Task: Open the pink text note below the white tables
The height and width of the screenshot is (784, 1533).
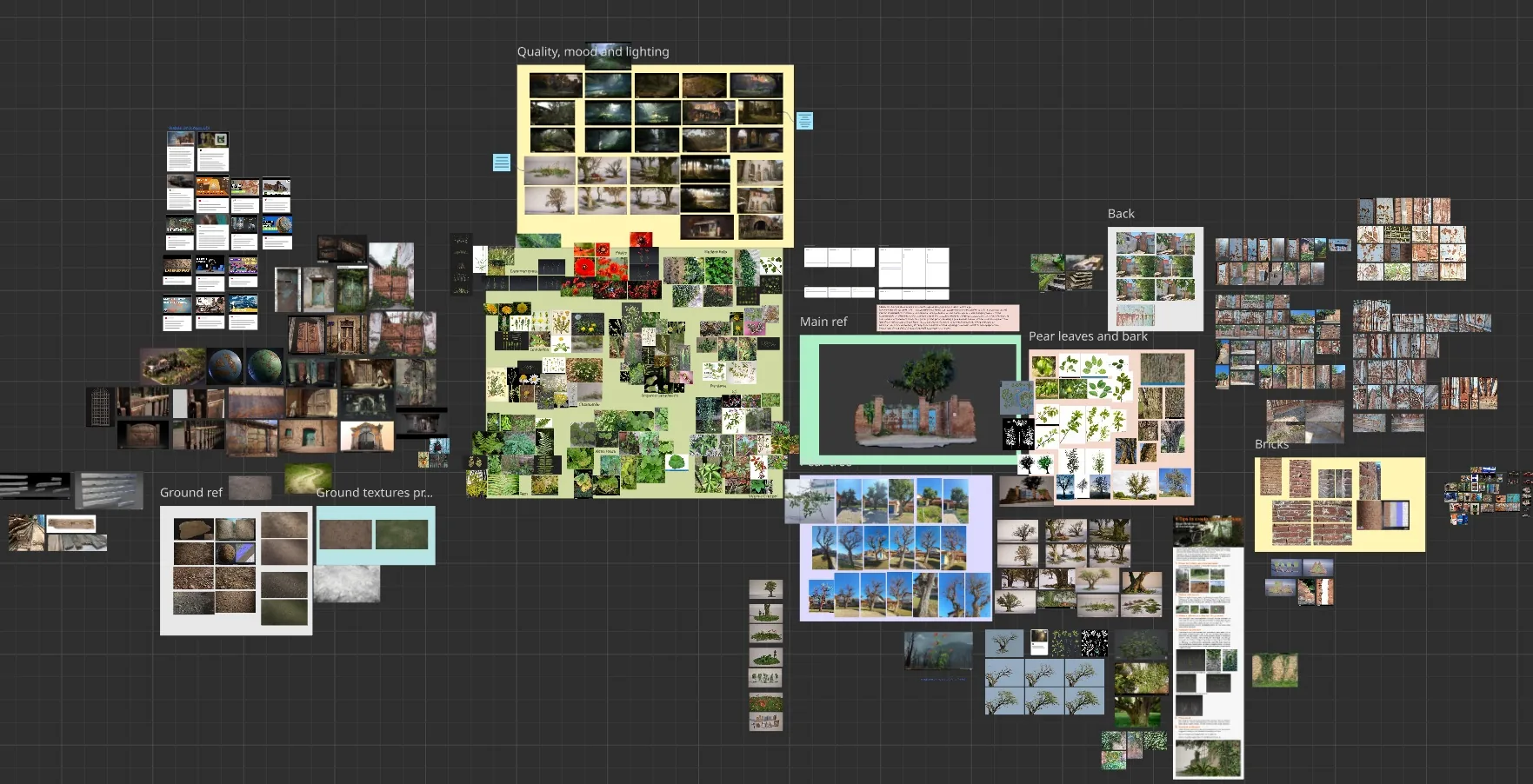Action: click(948, 317)
